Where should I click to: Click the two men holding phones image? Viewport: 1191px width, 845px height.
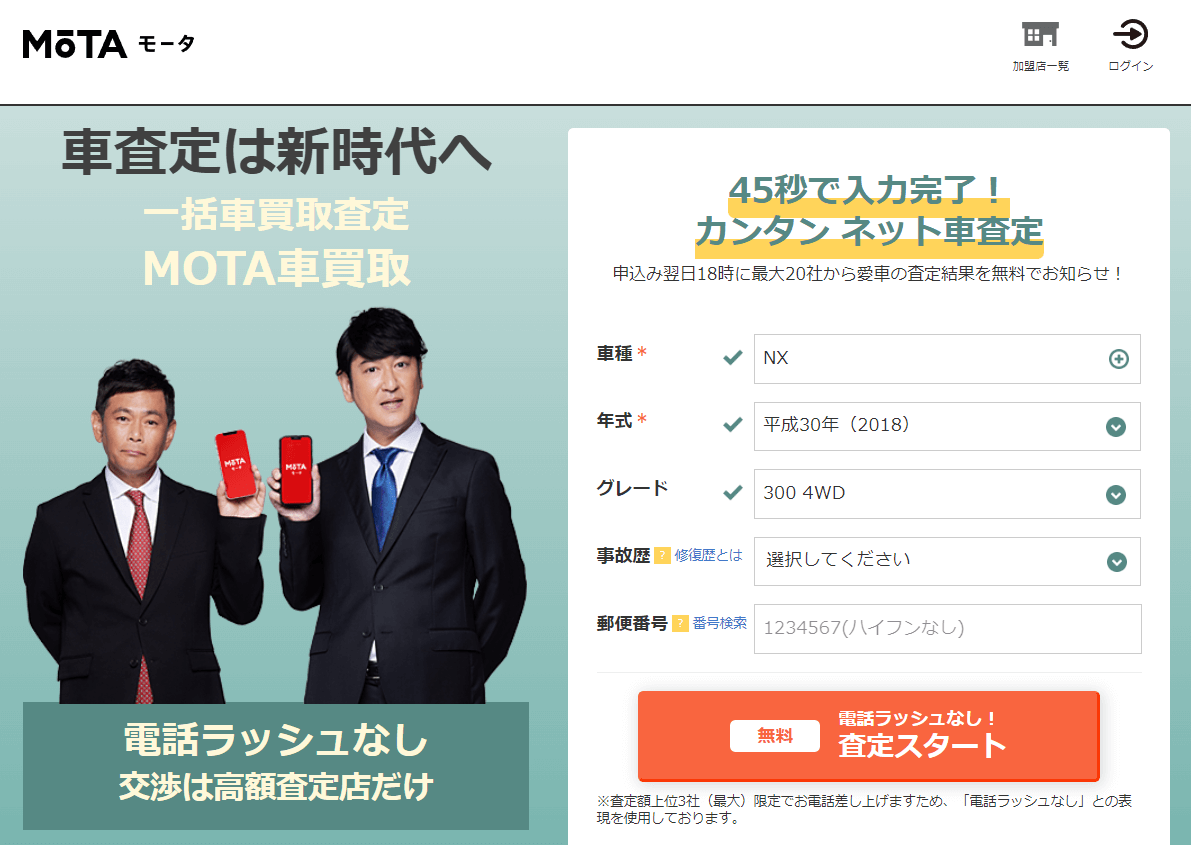[276, 505]
